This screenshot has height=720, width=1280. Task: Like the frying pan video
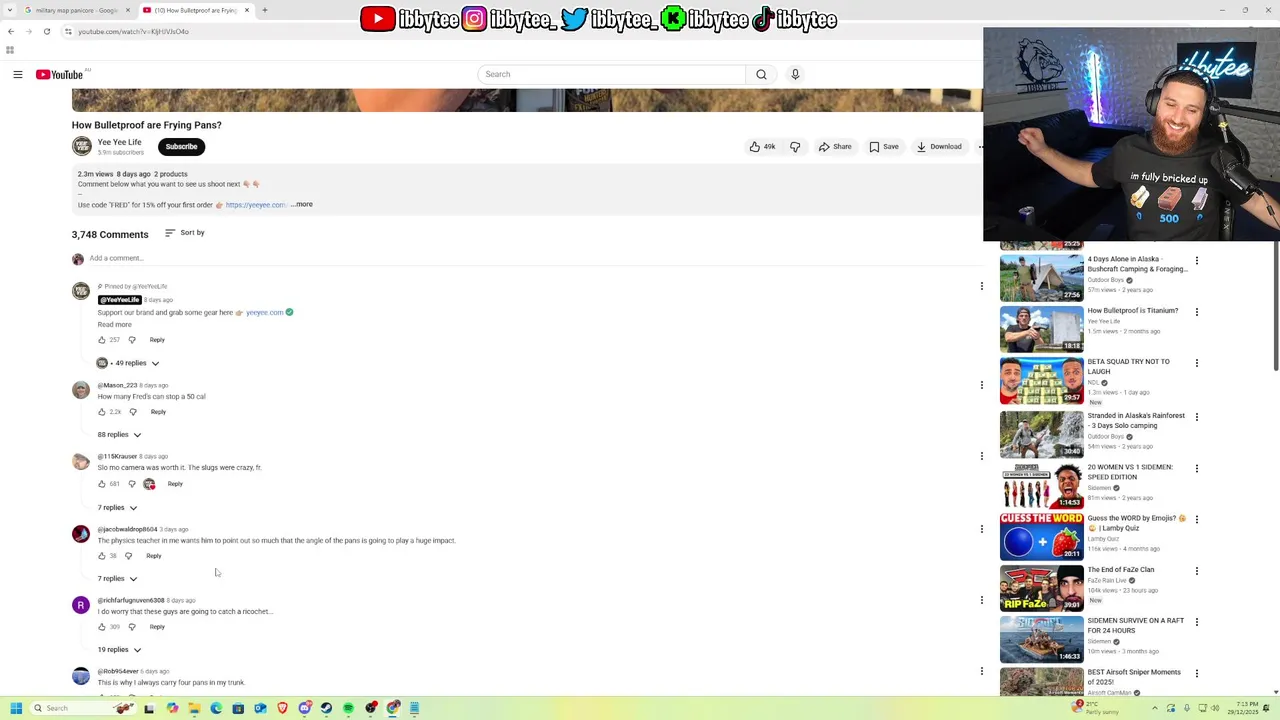(x=762, y=147)
